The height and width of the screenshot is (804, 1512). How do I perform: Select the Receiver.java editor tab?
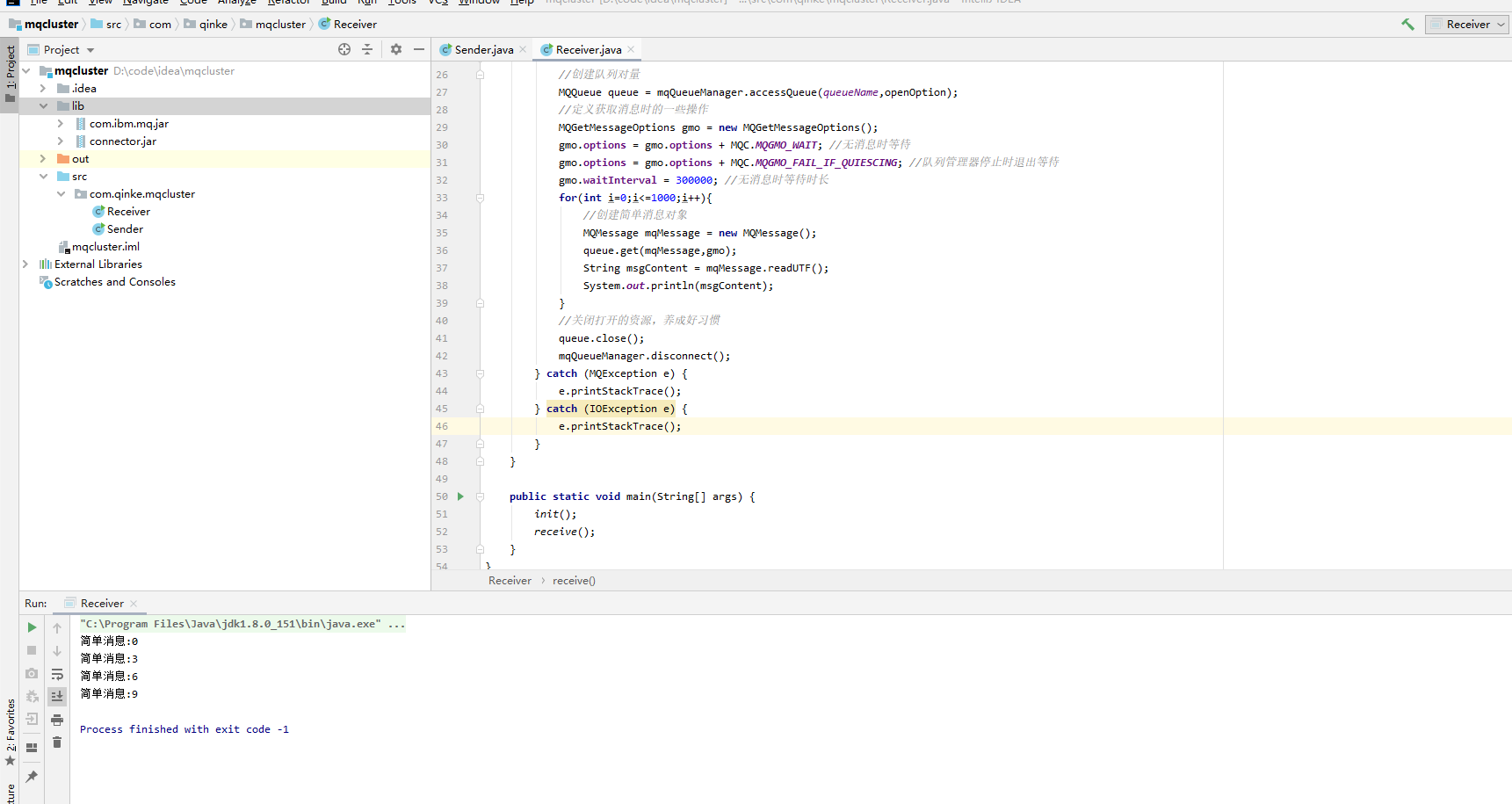[588, 50]
